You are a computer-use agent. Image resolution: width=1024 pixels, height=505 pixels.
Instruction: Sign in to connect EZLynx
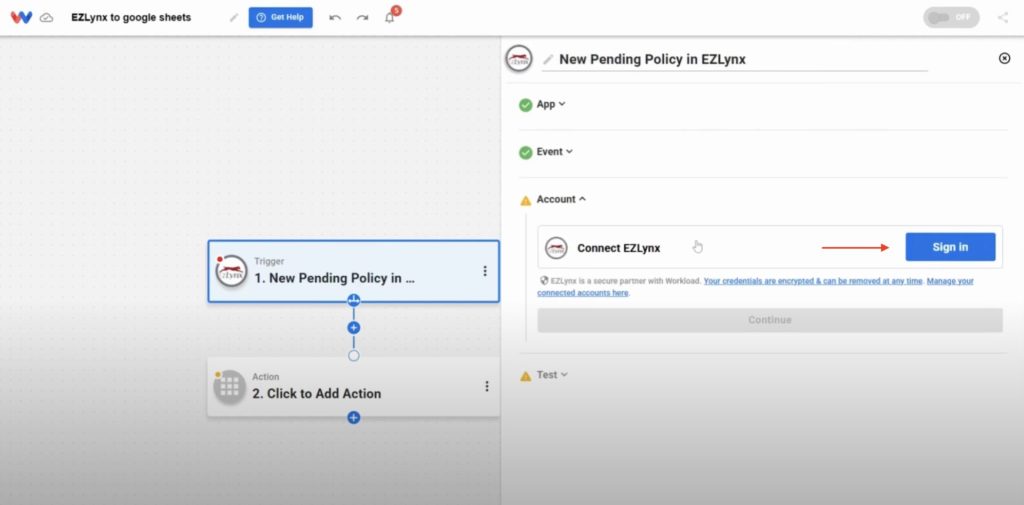[x=950, y=247]
